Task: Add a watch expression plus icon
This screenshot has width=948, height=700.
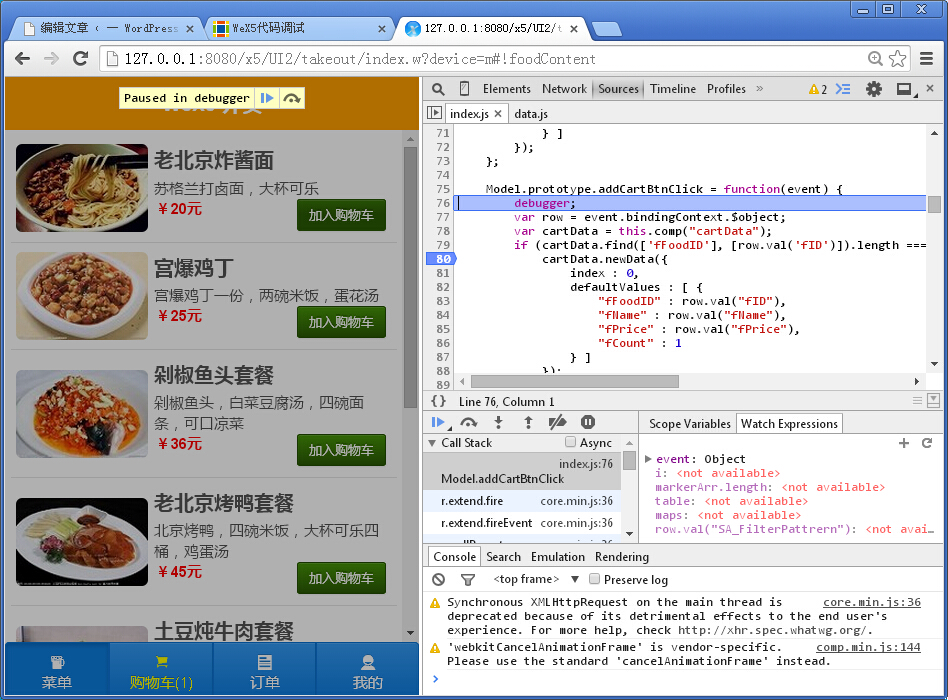Action: (x=904, y=443)
